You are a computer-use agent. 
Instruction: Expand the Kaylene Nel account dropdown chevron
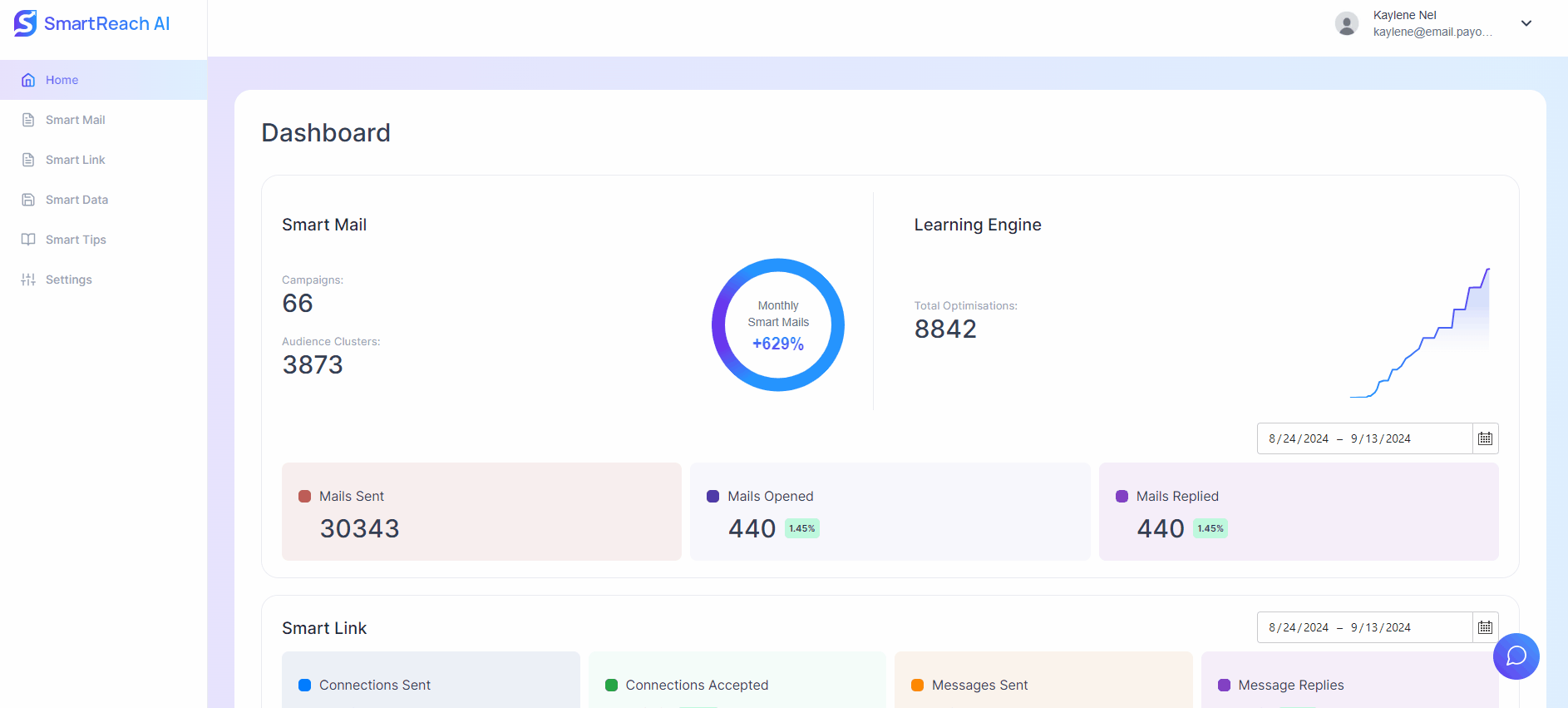point(1526,23)
